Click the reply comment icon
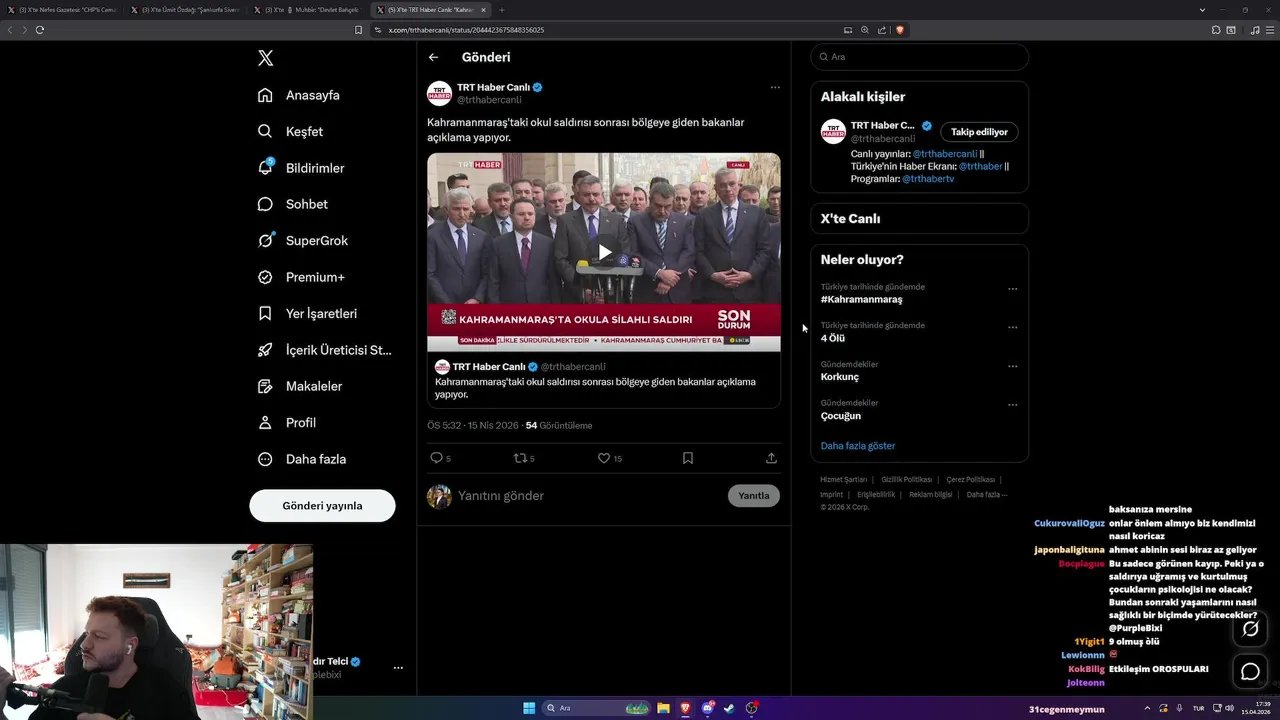The image size is (1280, 720). coord(436,458)
